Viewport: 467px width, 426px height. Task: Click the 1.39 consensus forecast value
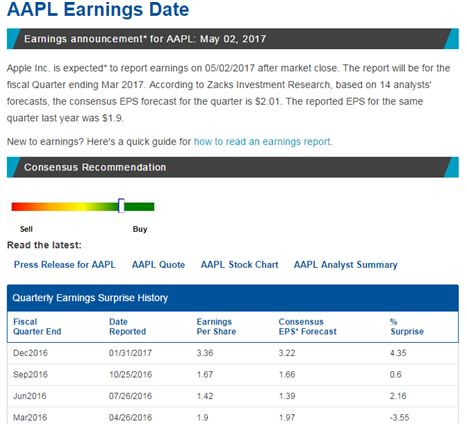point(287,396)
